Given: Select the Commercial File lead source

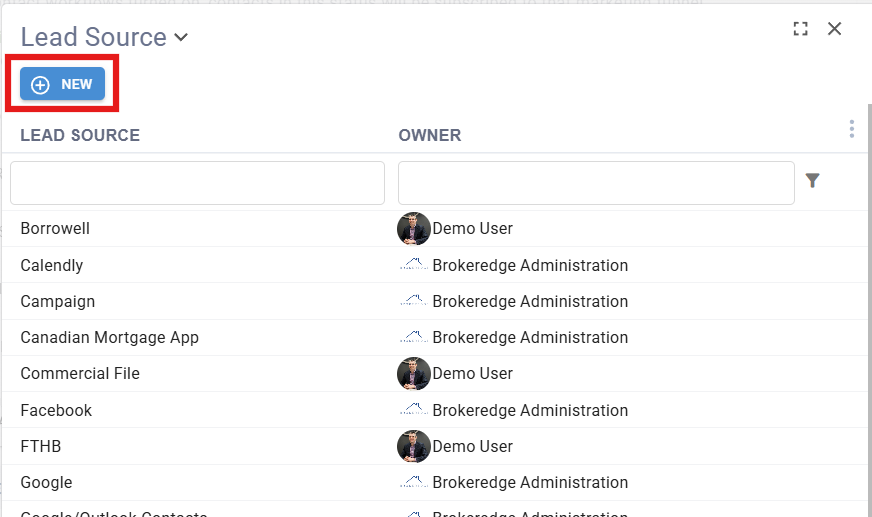Looking at the screenshot, I should point(80,374).
